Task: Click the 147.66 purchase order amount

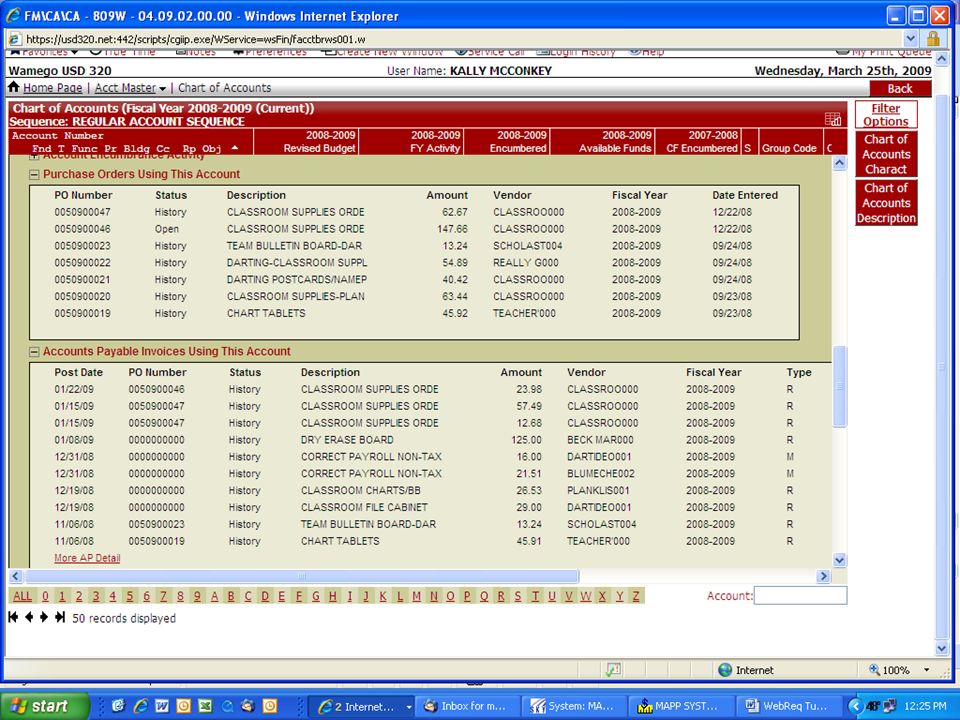Action: tap(452, 229)
